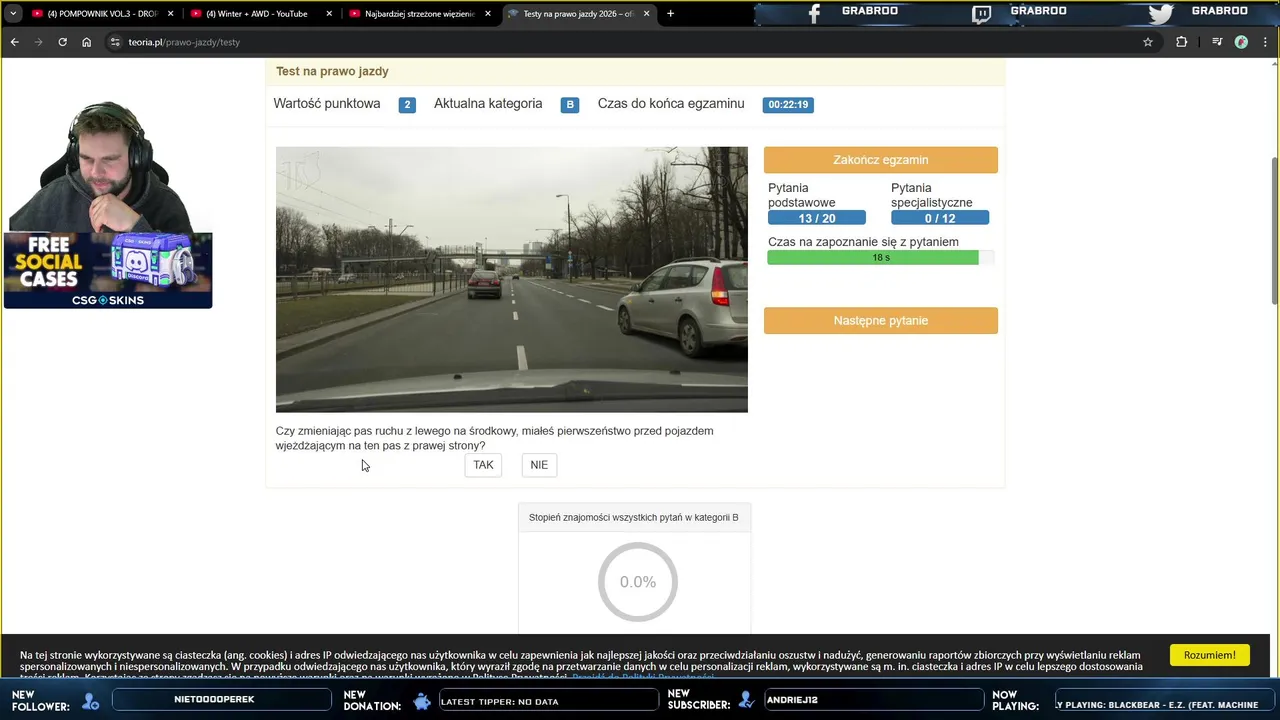Open the browser home page
The width and height of the screenshot is (1280, 720).
(x=87, y=42)
